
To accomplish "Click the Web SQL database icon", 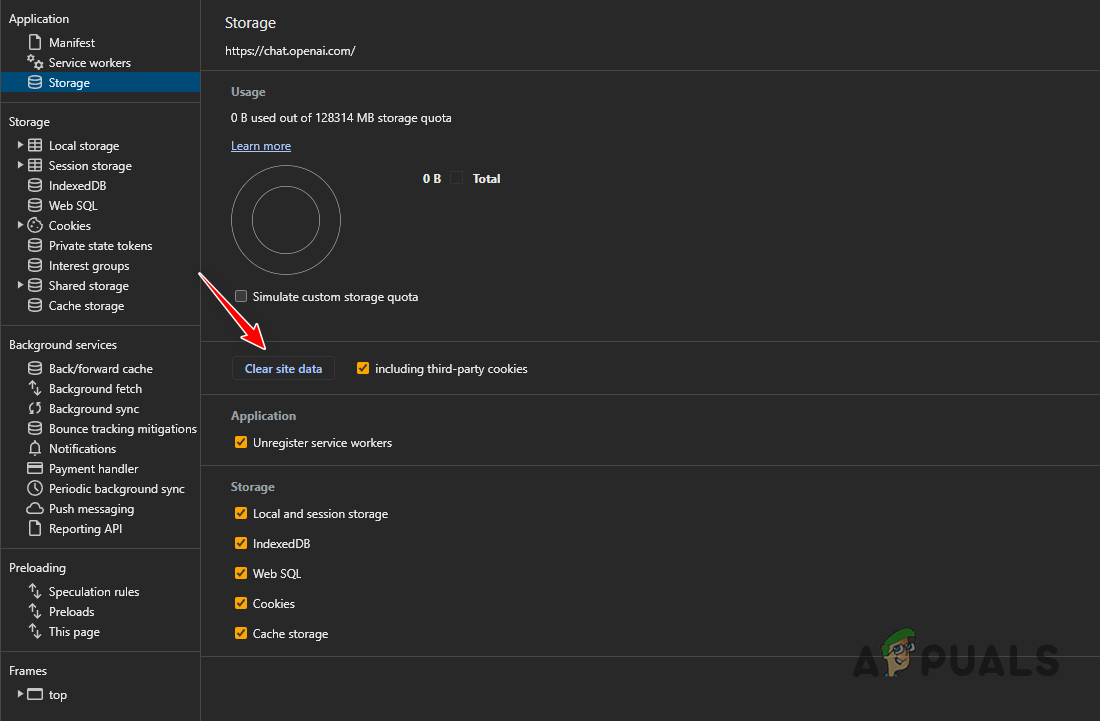I will pyautogui.click(x=35, y=205).
